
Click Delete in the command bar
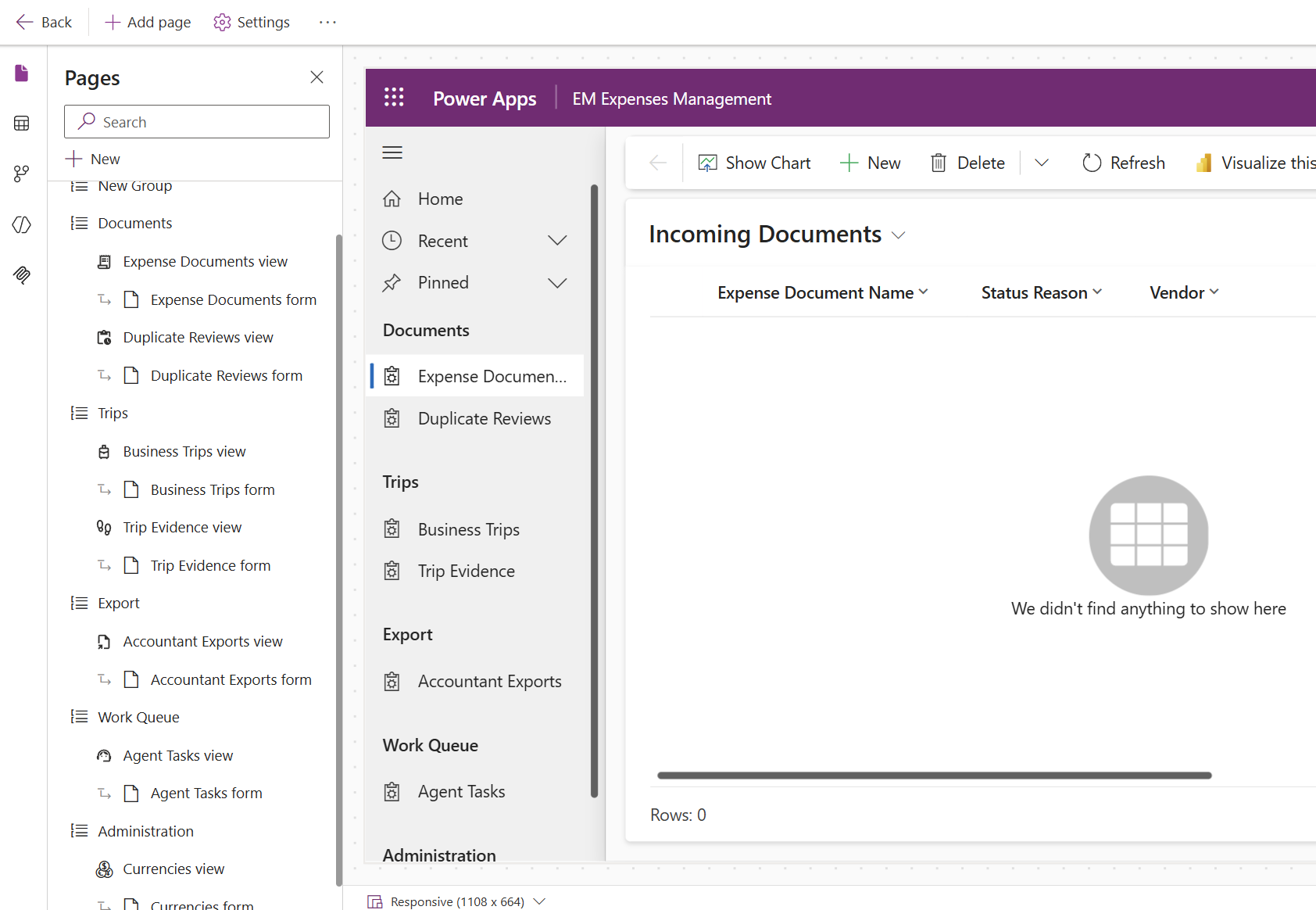[x=967, y=163]
